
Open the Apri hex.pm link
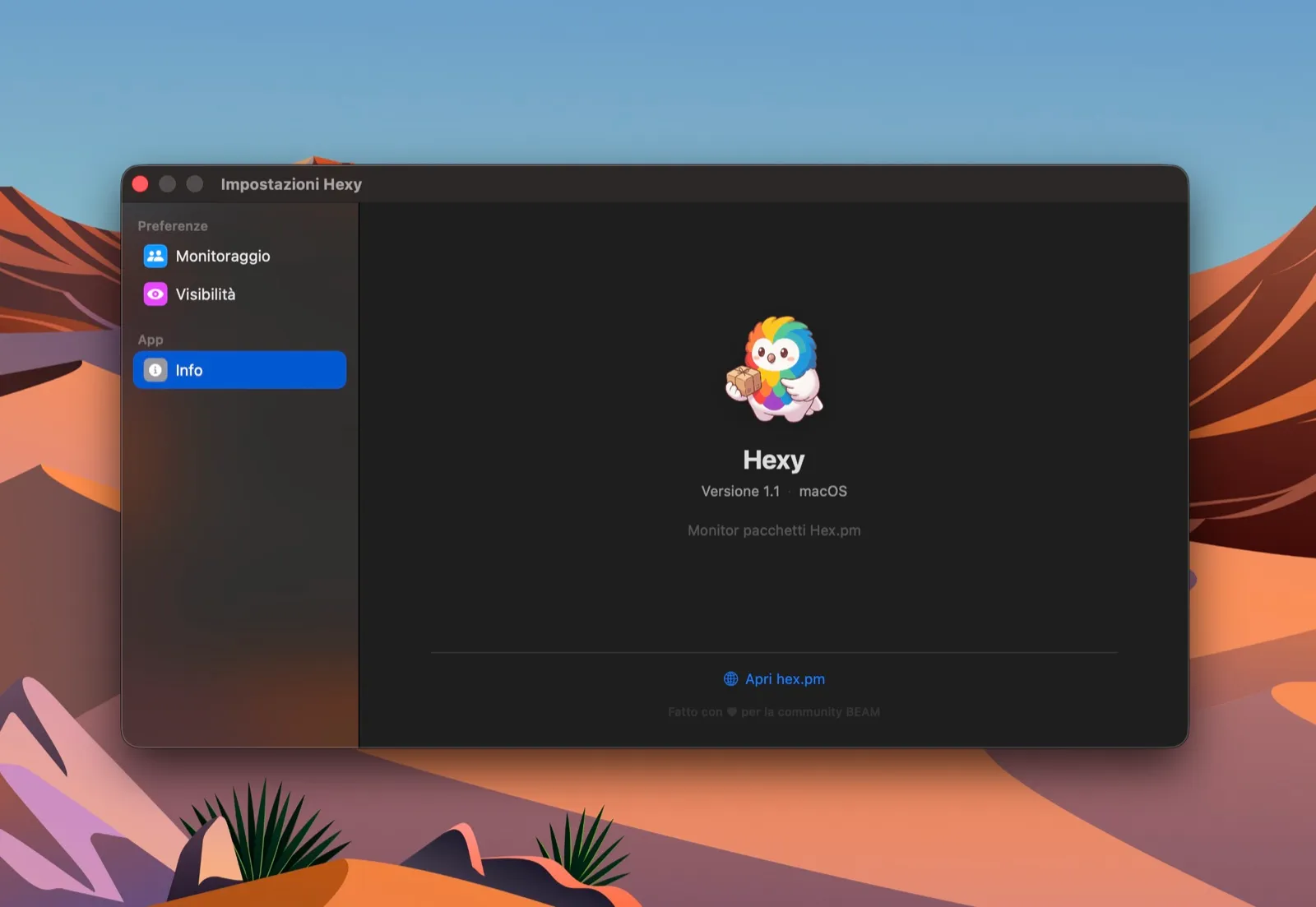click(x=774, y=678)
